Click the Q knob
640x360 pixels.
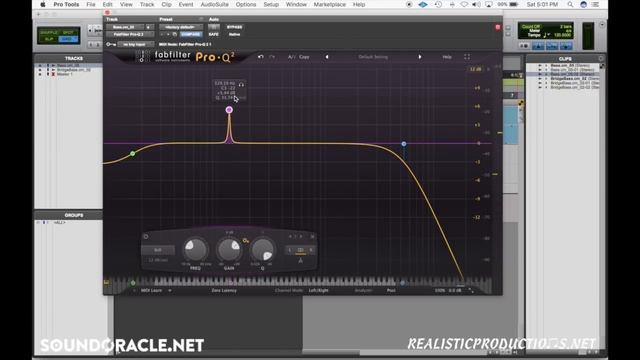click(262, 249)
